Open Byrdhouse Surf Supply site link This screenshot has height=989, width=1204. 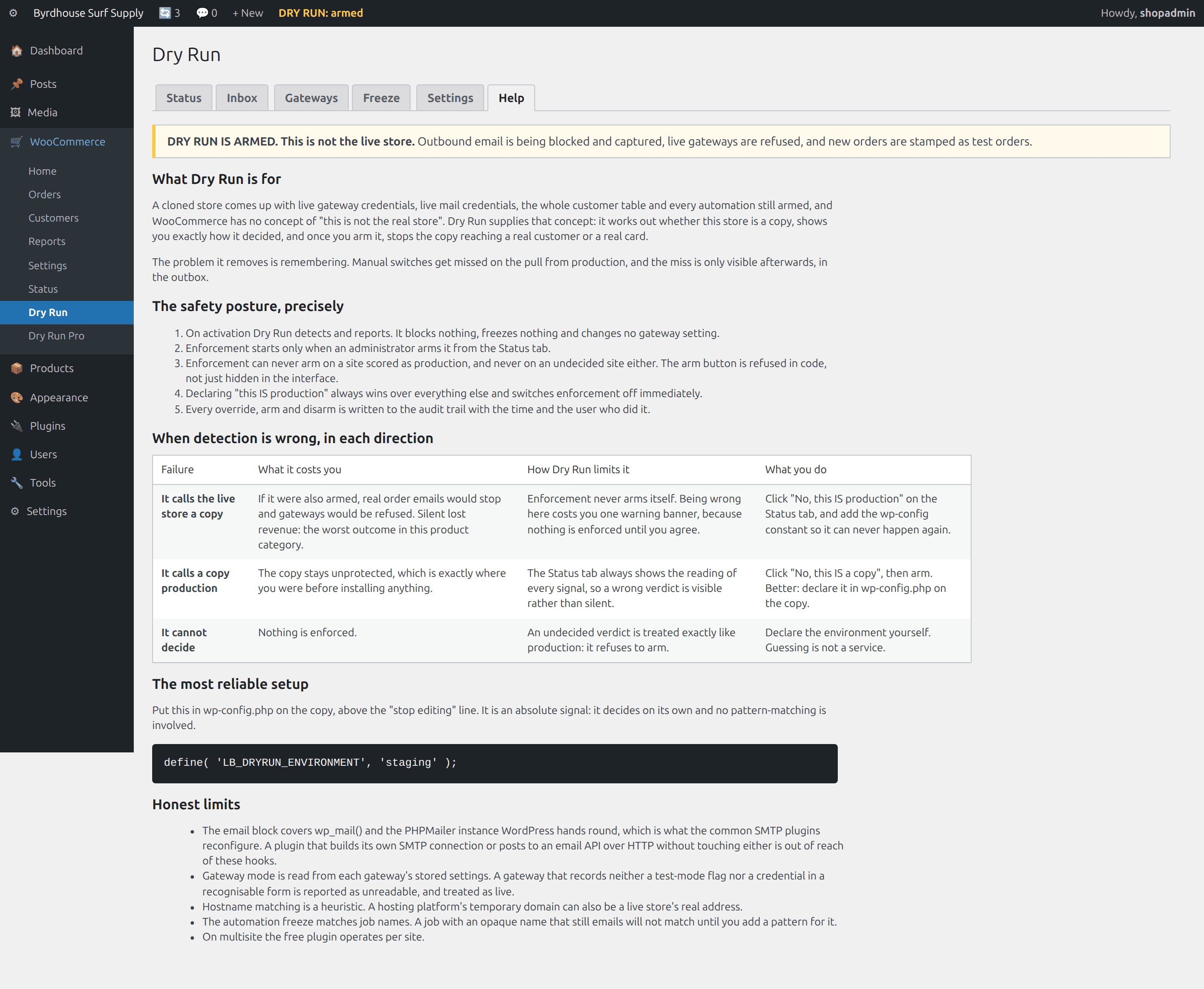click(x=88, y=13)
